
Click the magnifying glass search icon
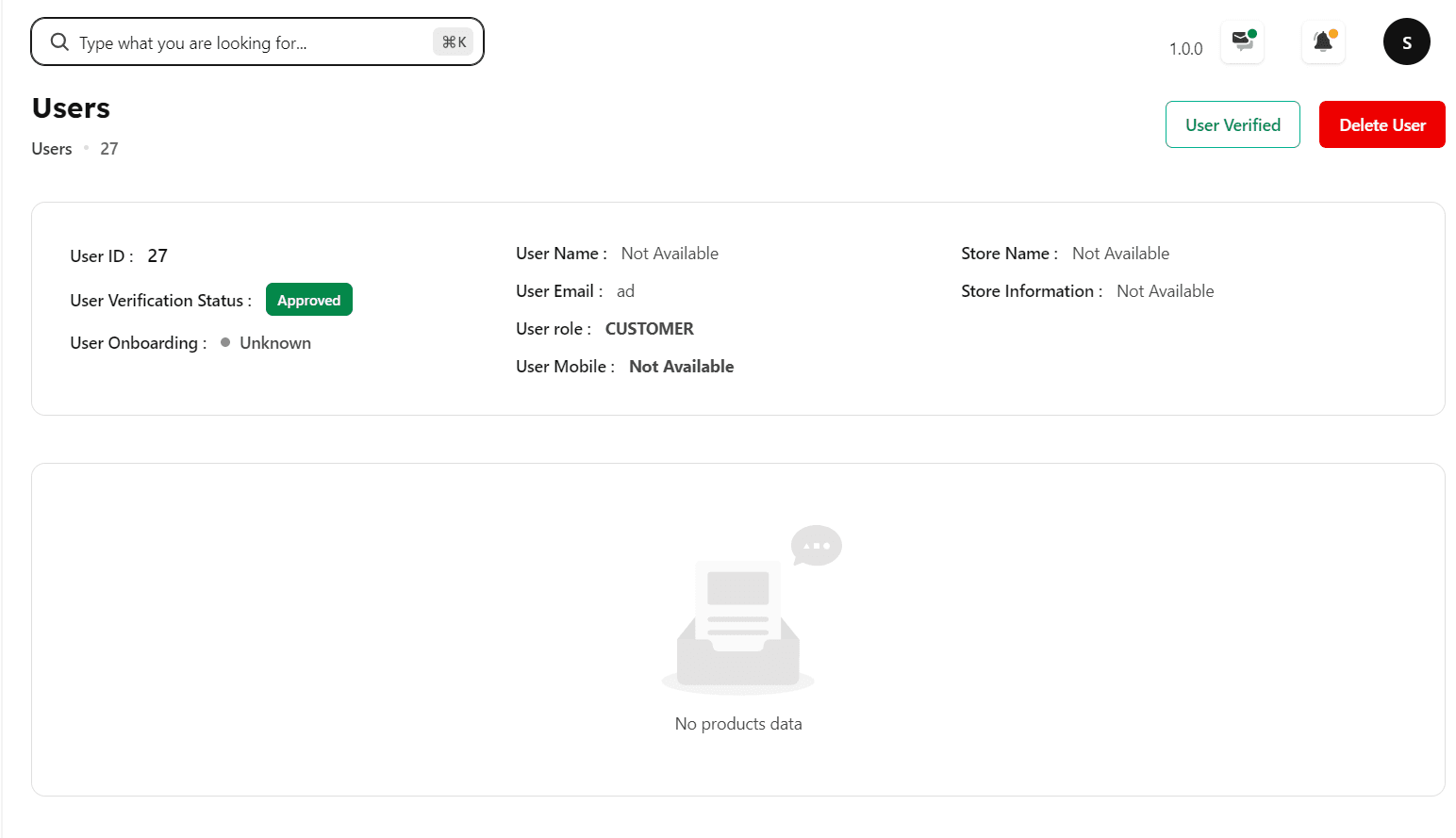point(59,42)
